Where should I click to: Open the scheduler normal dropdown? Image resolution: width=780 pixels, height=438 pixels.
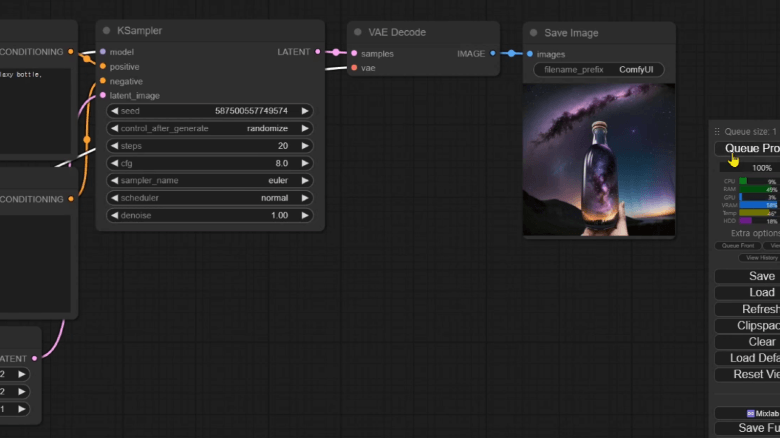pyautogui.click(x=209, y=198)
